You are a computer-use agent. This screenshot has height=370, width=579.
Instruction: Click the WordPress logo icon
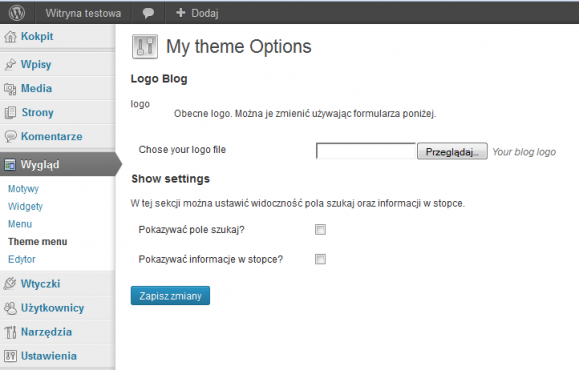[x=17, y=13]
